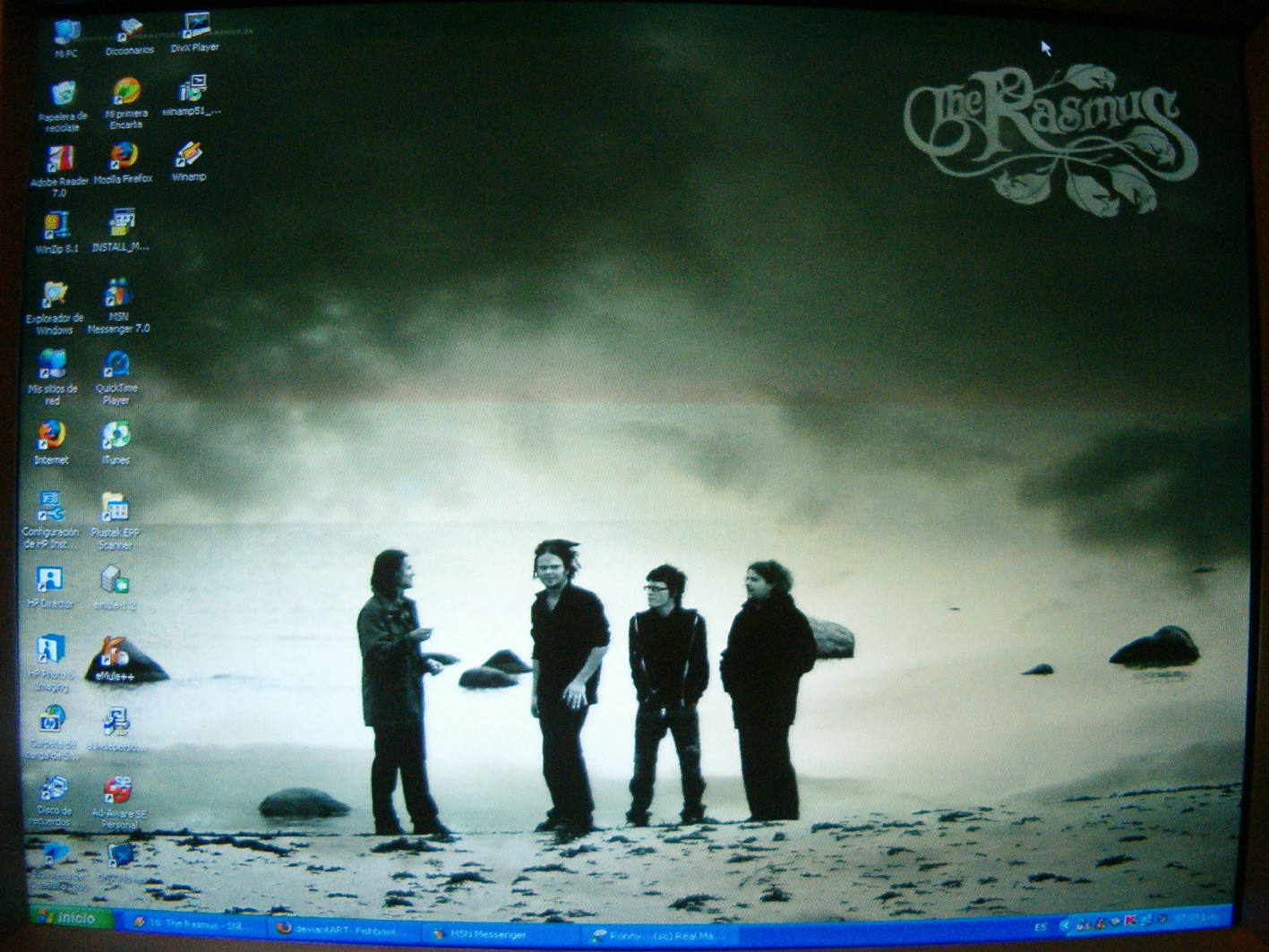Open WinZip 8.1 from the desktop
Screen dimensions: 1269x952
pyautogui.click(x=56, y=233)
